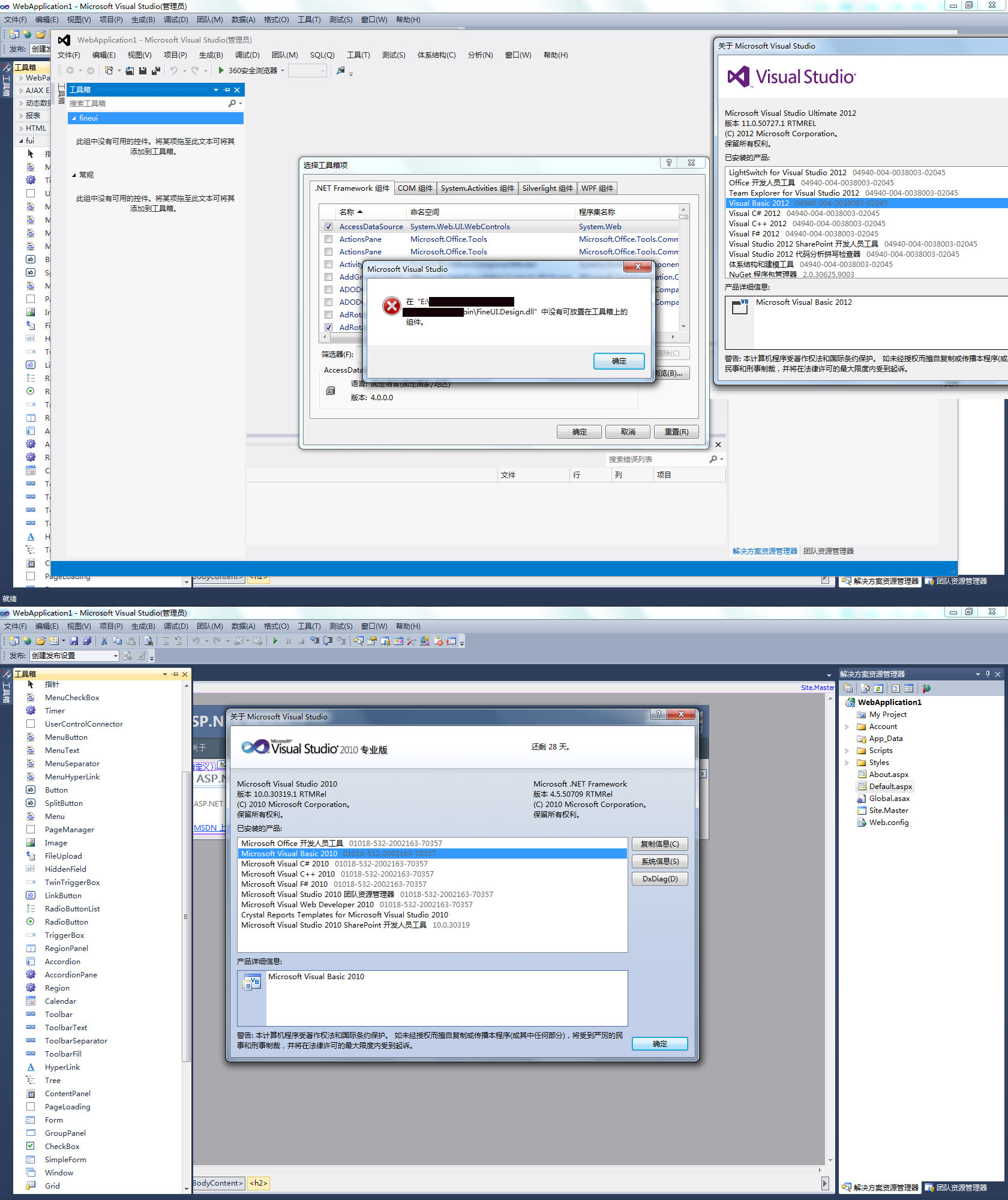
Task: Open the lower Solution Explorer window options dropdown arrow
Action: [x=977, y=674]
